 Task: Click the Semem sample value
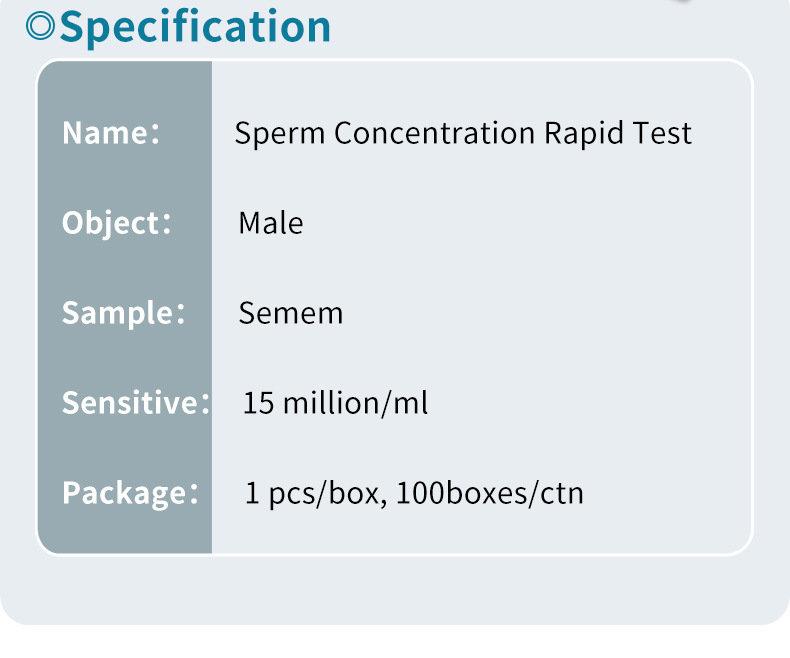[x=291, y=313]
